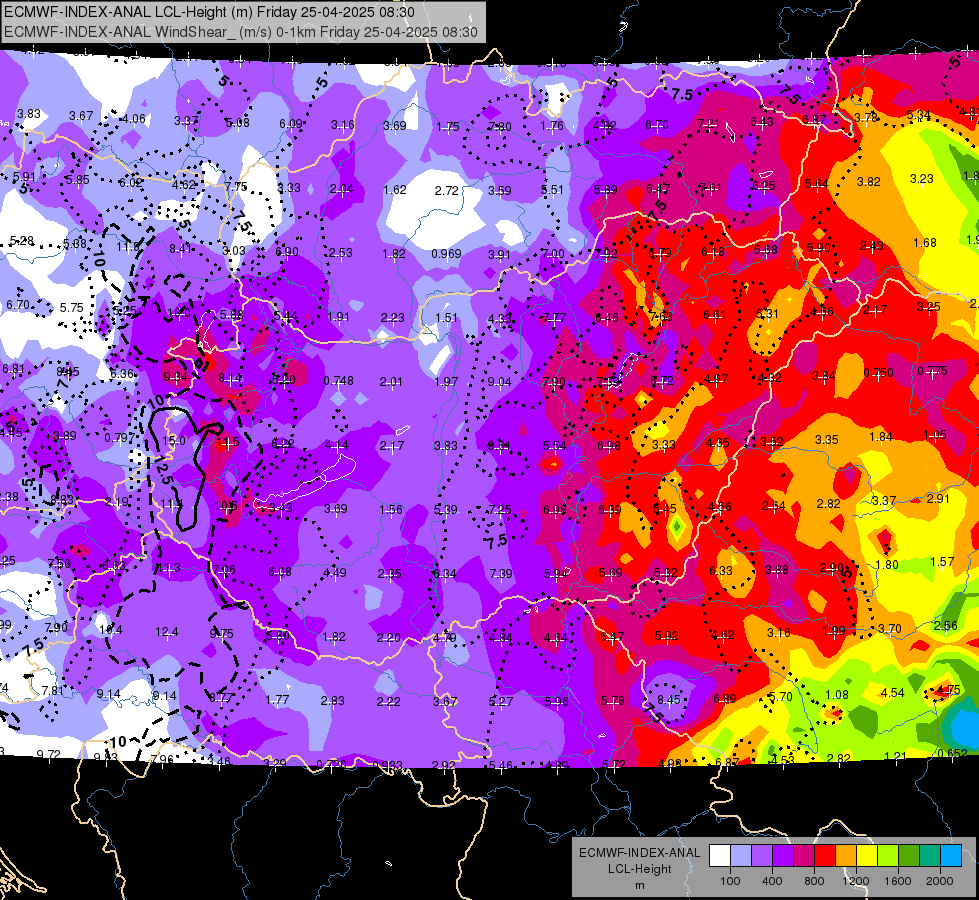Click the legend unit label m
The image size is (979, 900).
tap(639, 885)
